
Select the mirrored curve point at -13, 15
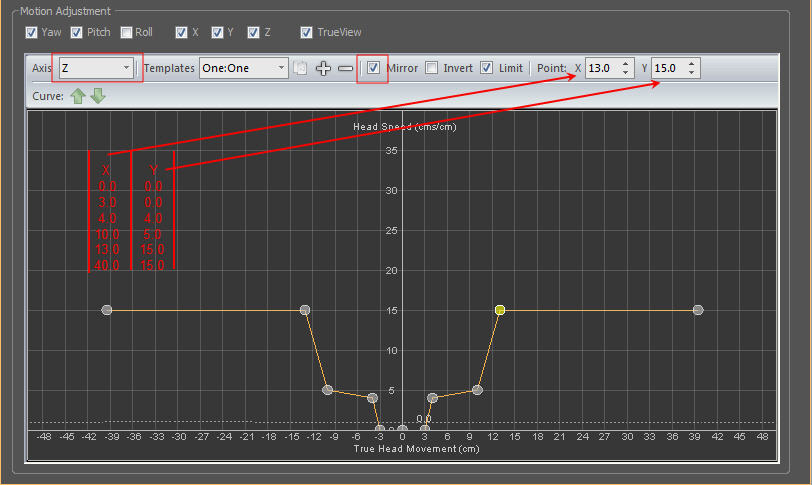click(x=305, y=310)
